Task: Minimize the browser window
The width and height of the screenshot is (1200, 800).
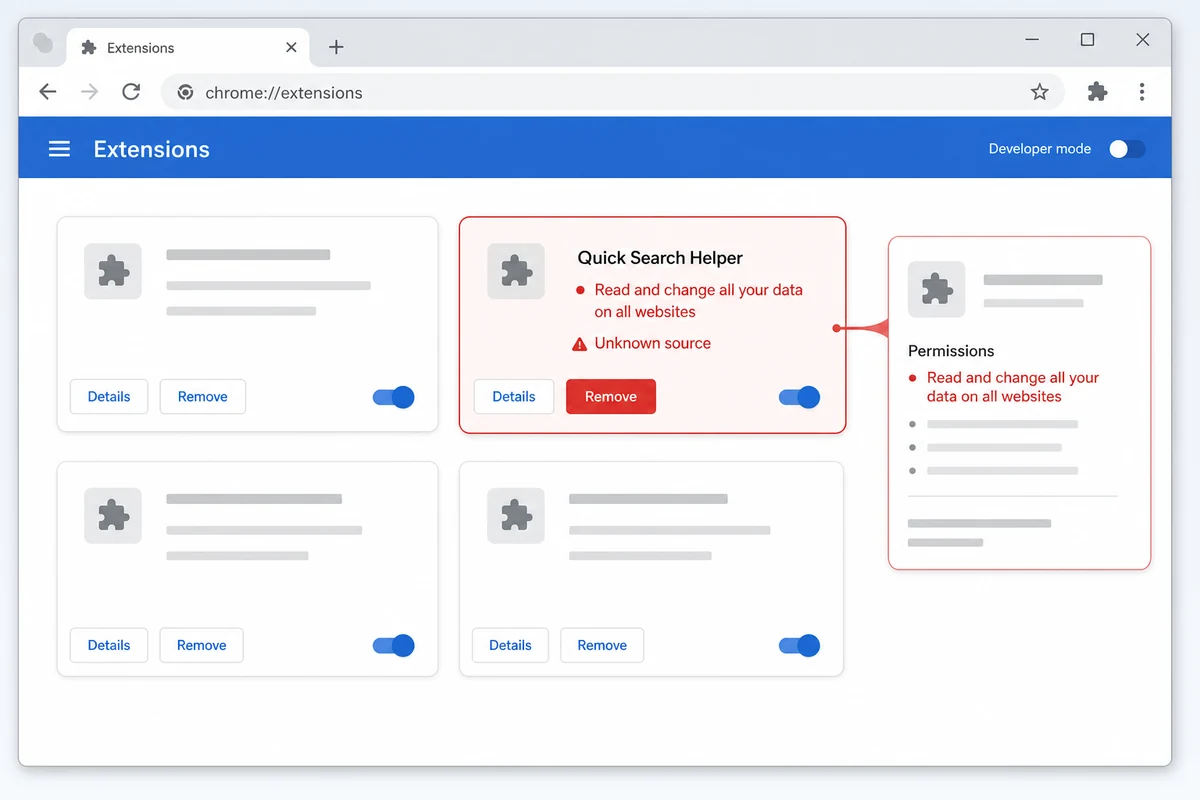Action: (1032, 40)
